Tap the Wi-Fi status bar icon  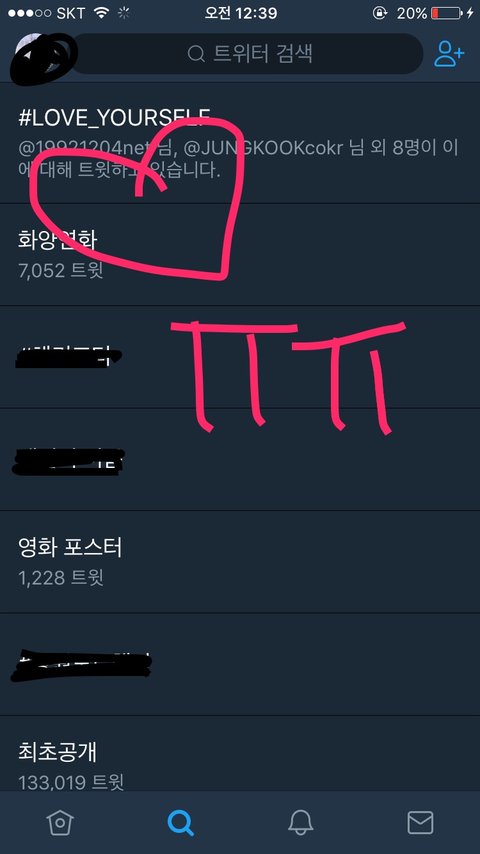pos(101,13)
